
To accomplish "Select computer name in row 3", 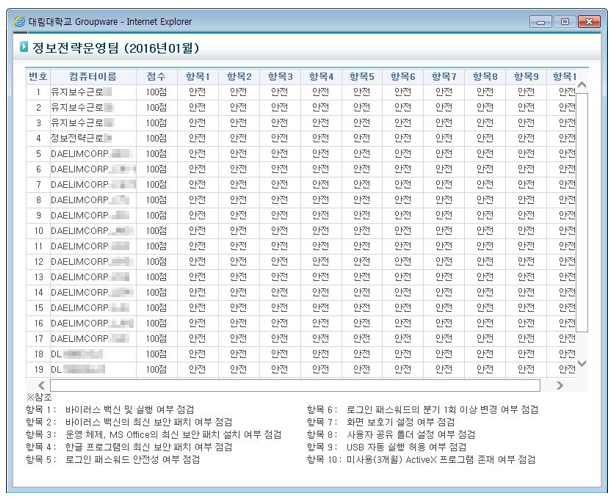I will 82,123.
